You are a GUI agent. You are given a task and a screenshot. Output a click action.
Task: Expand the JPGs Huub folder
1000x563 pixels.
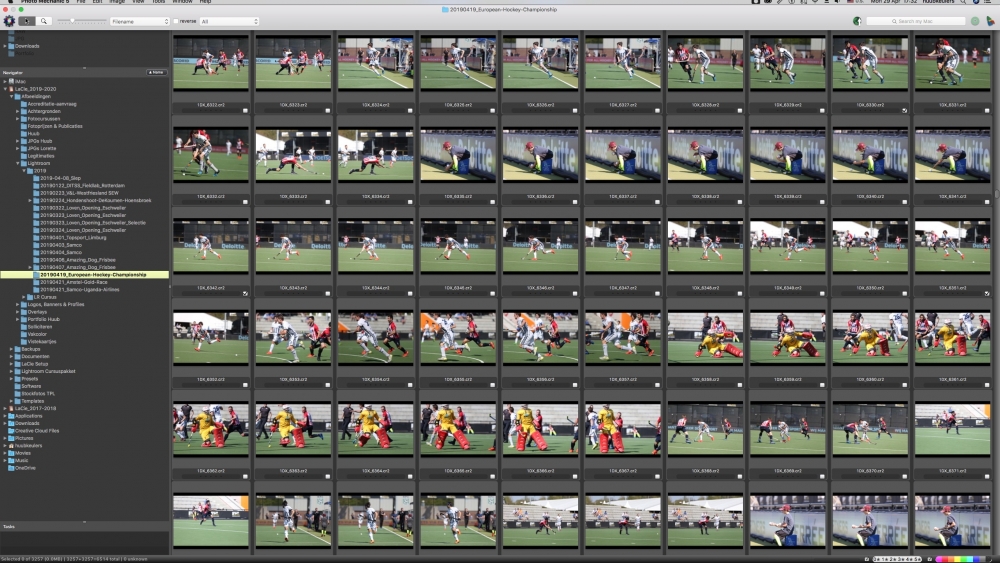(17, 141)
